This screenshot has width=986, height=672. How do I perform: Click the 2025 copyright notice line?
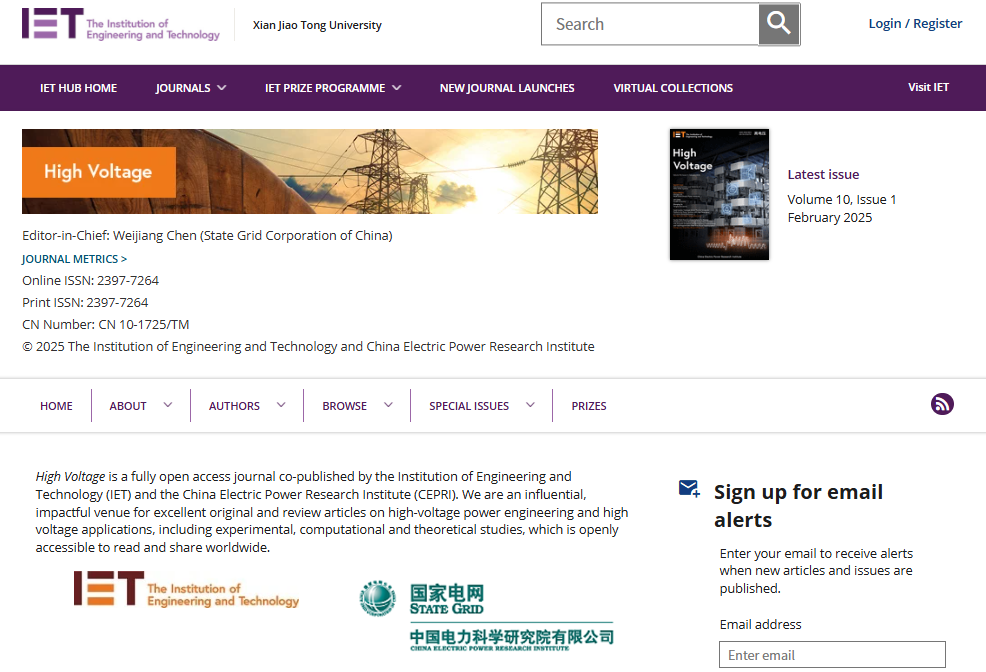(x=308, y=346)
